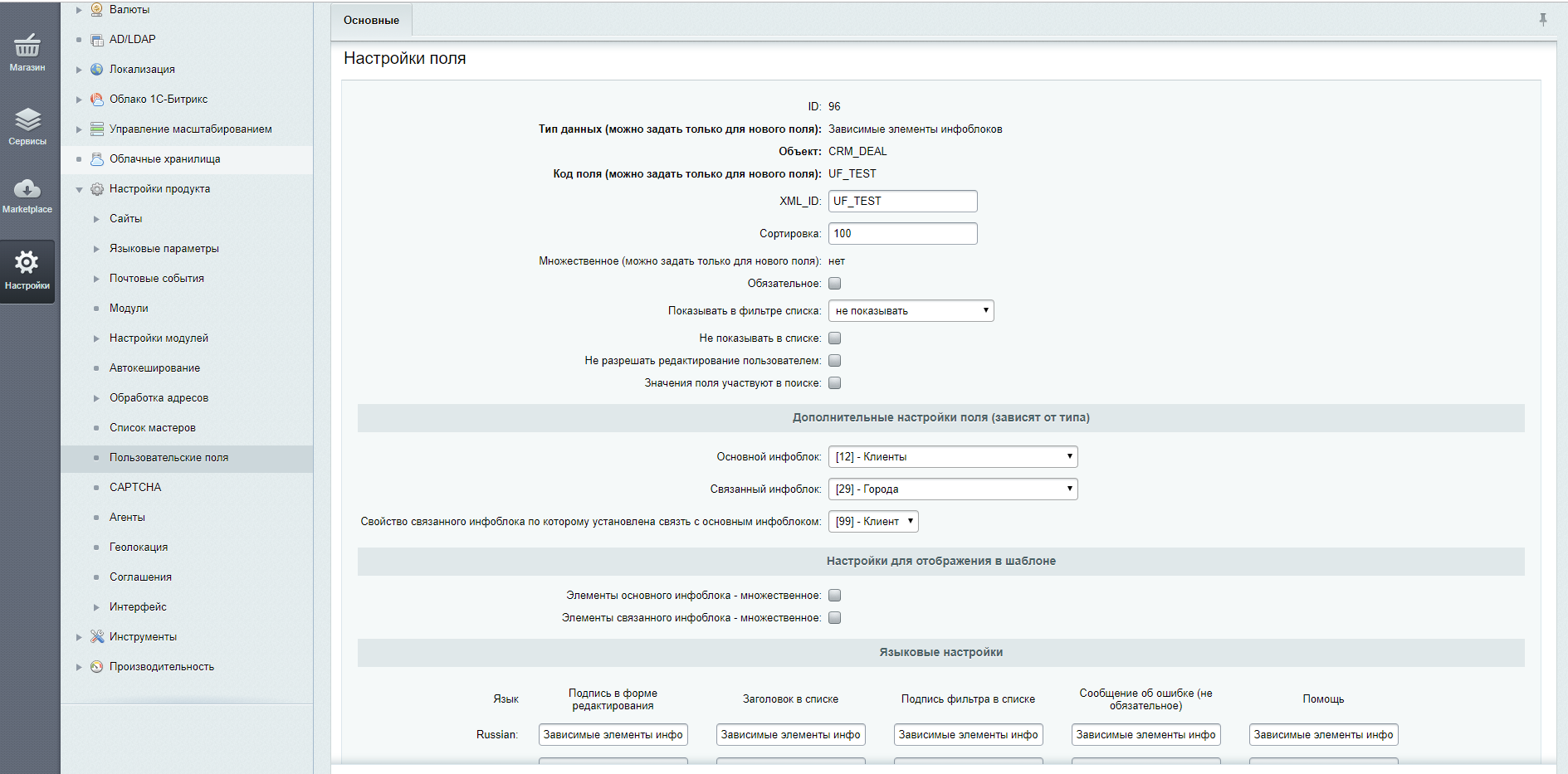This screenshot has width=1568, height=774.
Task: Open Список мастеров in the tree
Action: pos(153,428)
